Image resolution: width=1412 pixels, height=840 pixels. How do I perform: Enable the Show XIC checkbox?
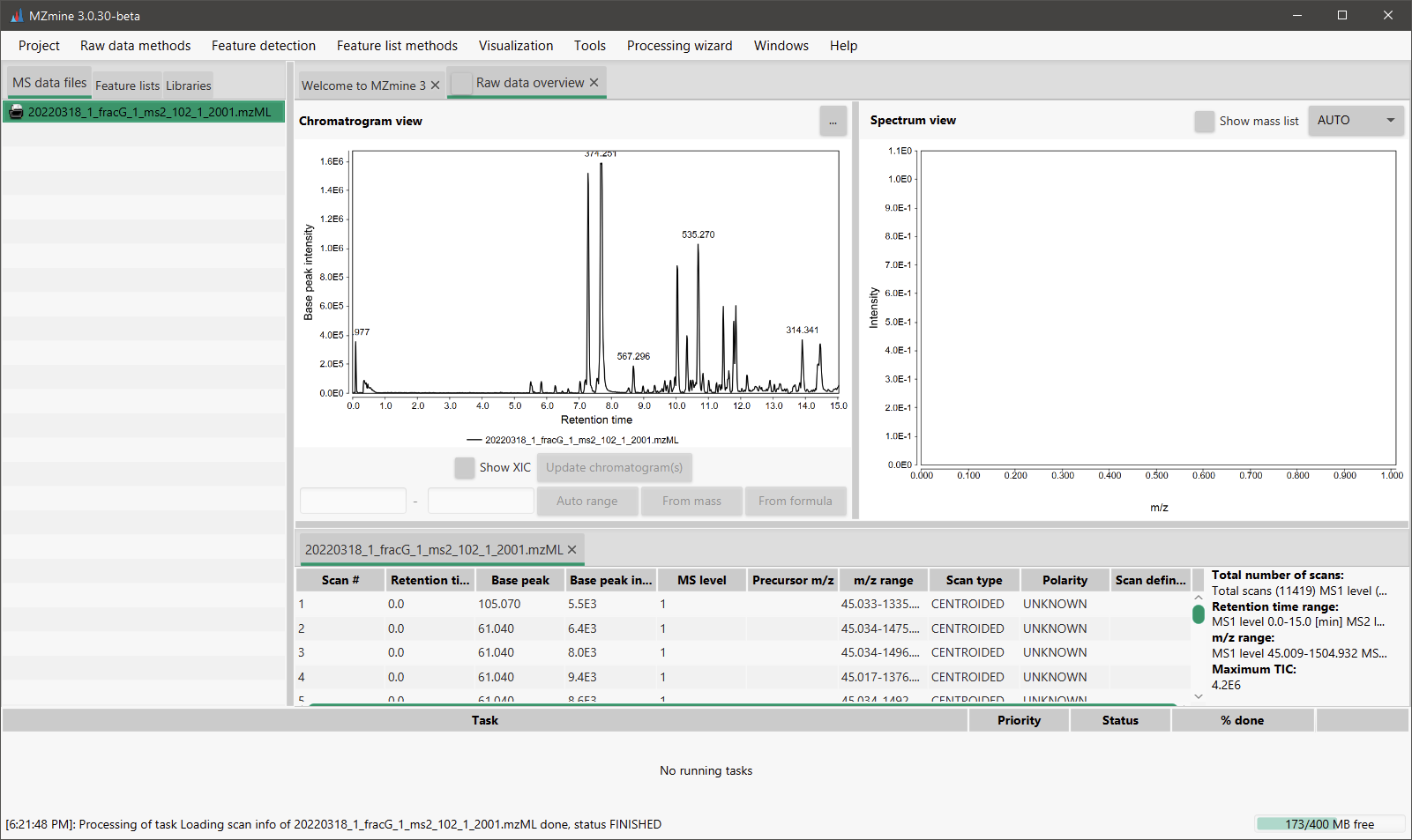point(465,468)
